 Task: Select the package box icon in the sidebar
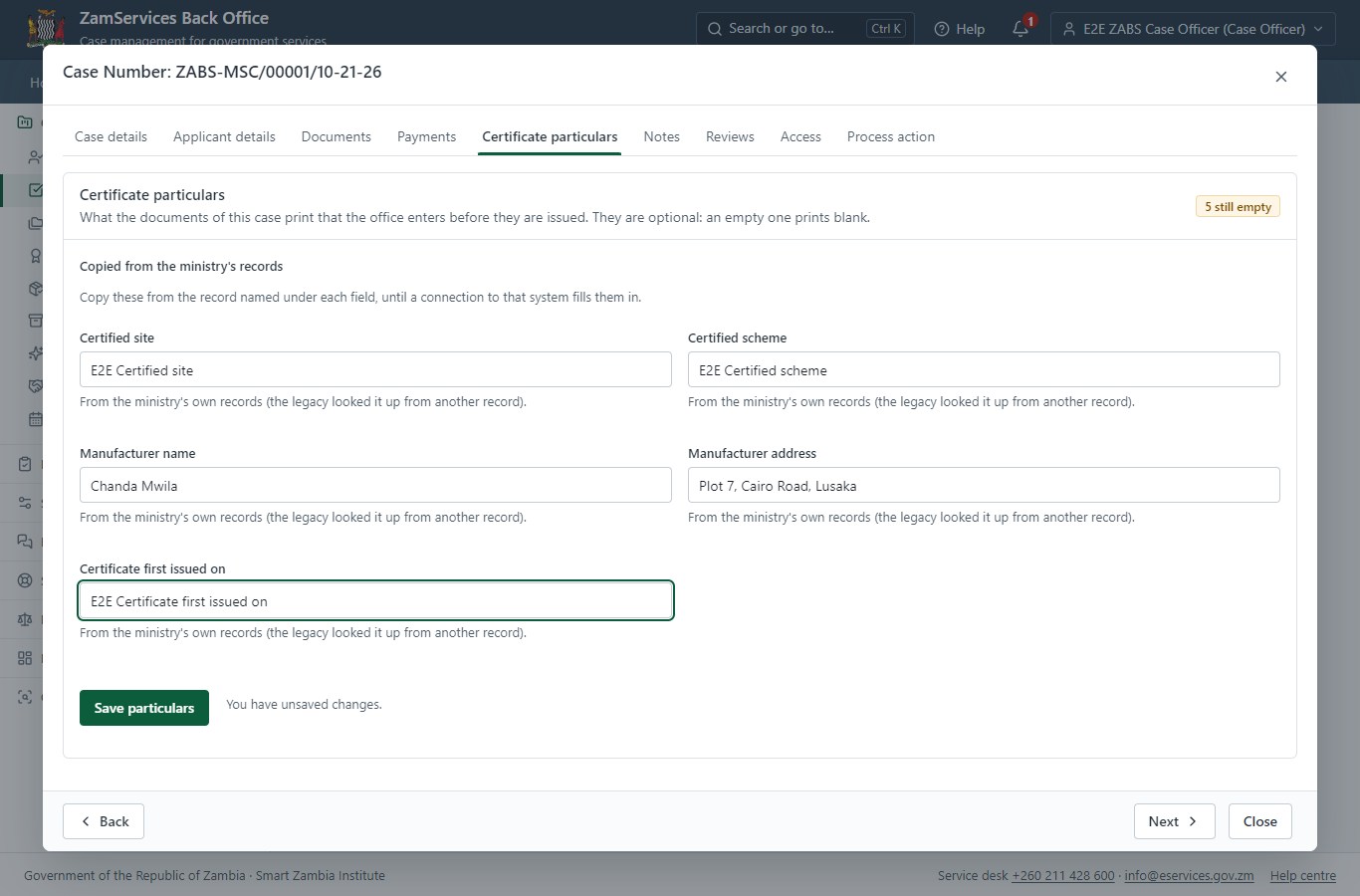36,289
